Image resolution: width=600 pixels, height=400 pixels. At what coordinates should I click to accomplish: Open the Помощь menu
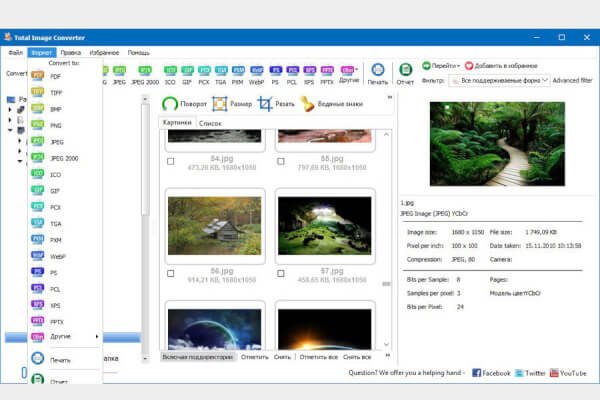pyautogui.click(x=139, y=52)
